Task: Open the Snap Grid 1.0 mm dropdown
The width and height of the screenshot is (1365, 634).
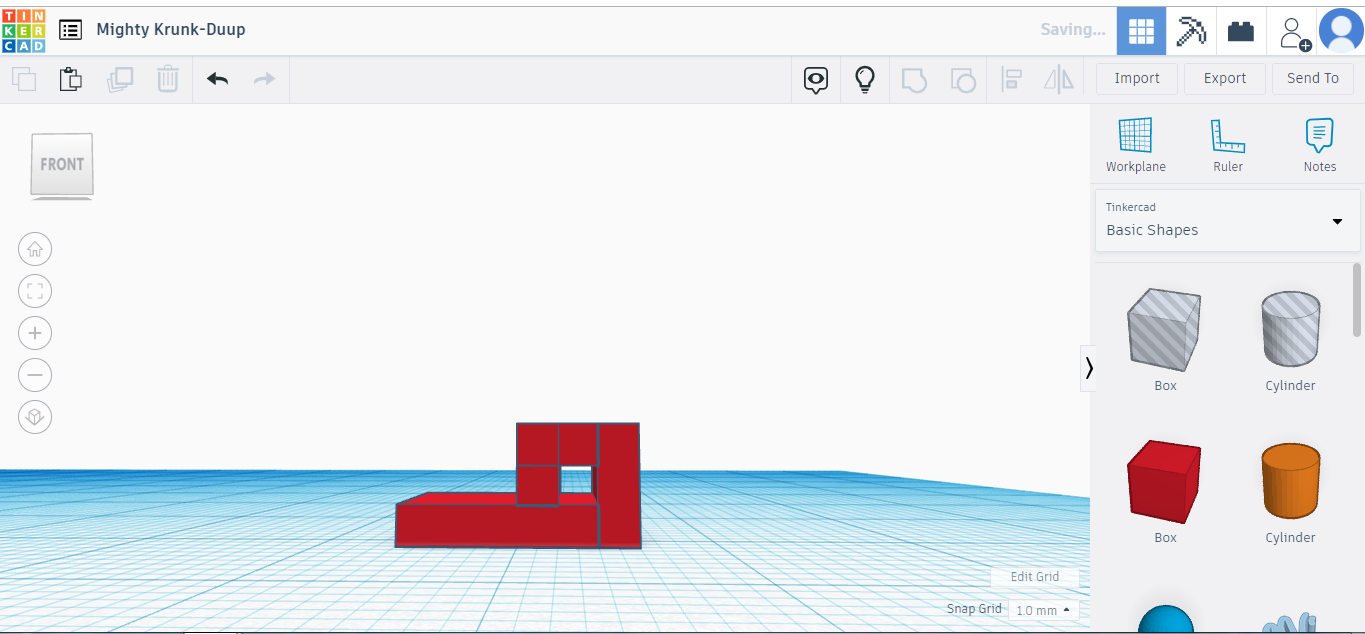Action: pyautogui.click(x=1043, y=610)
